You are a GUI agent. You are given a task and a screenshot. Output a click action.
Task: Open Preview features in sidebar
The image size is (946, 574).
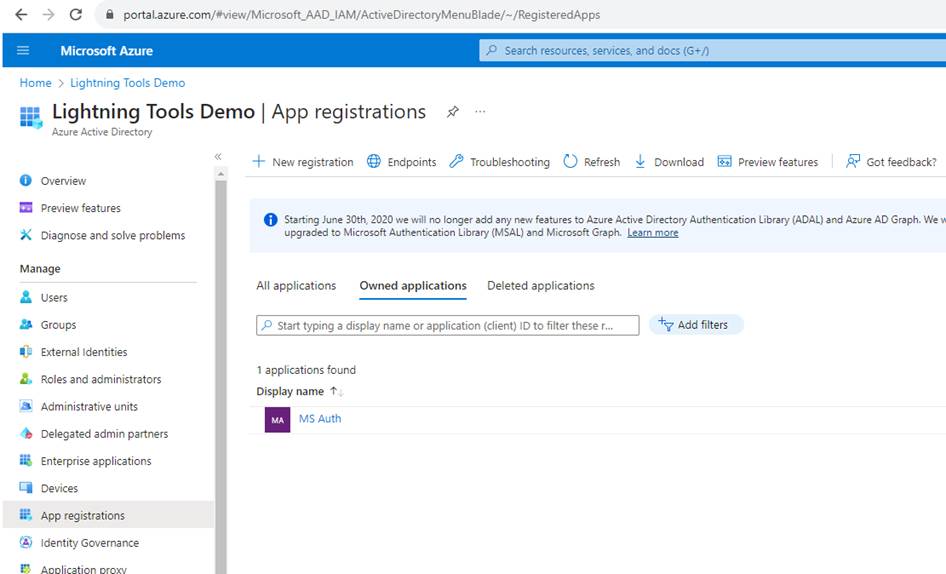coord(80,208)
